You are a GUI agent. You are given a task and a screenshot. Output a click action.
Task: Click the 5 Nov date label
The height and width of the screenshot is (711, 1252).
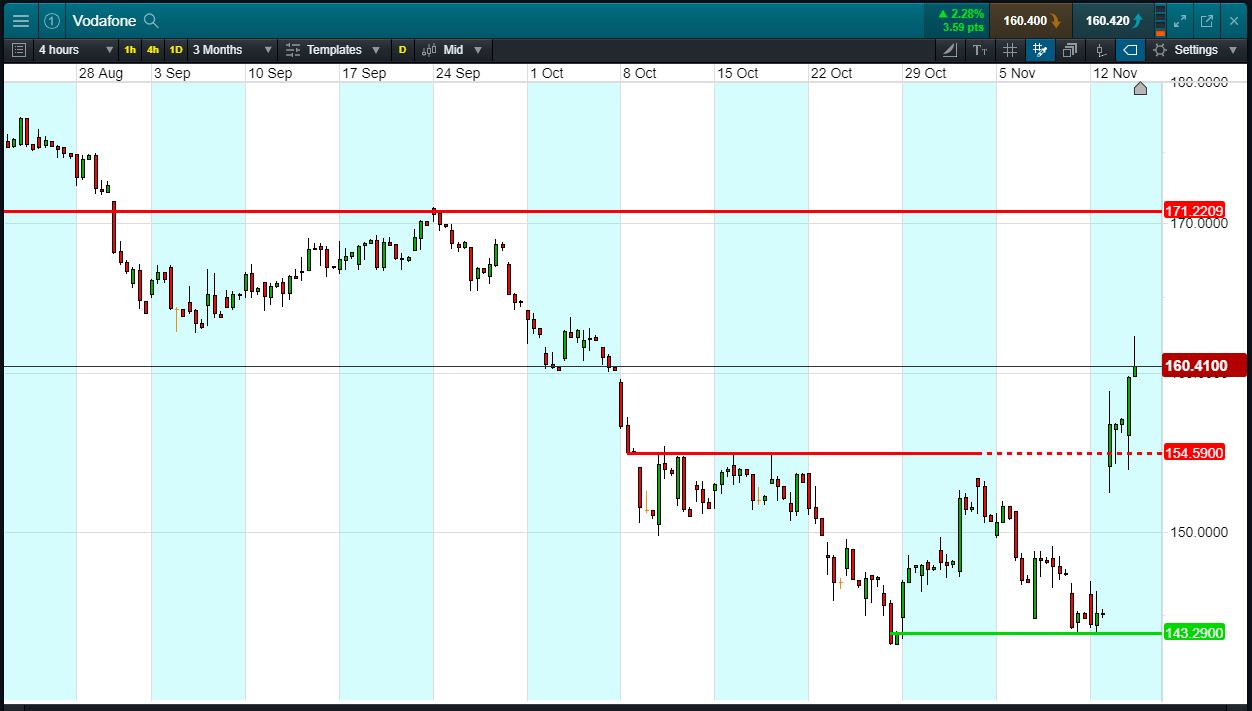[1017, 73]
